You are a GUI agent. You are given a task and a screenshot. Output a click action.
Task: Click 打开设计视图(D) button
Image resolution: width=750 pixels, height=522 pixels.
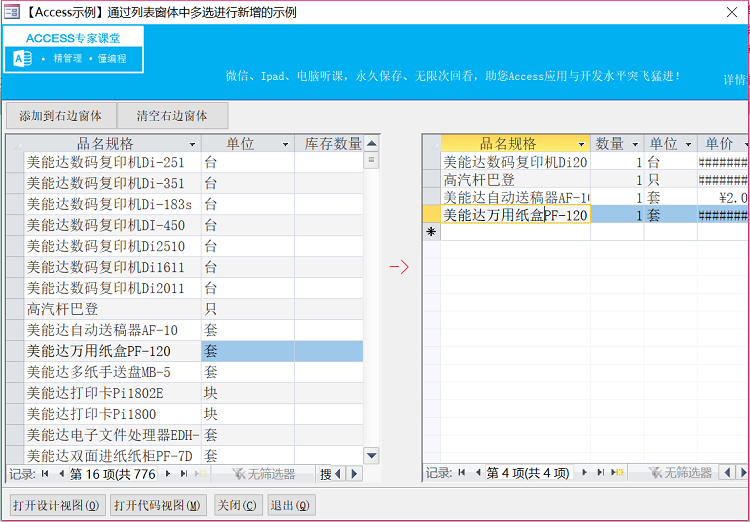pos(56,505)
